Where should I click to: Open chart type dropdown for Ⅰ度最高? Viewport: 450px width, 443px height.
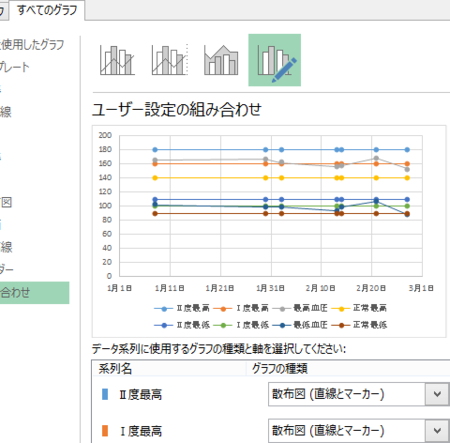point(358,431)
